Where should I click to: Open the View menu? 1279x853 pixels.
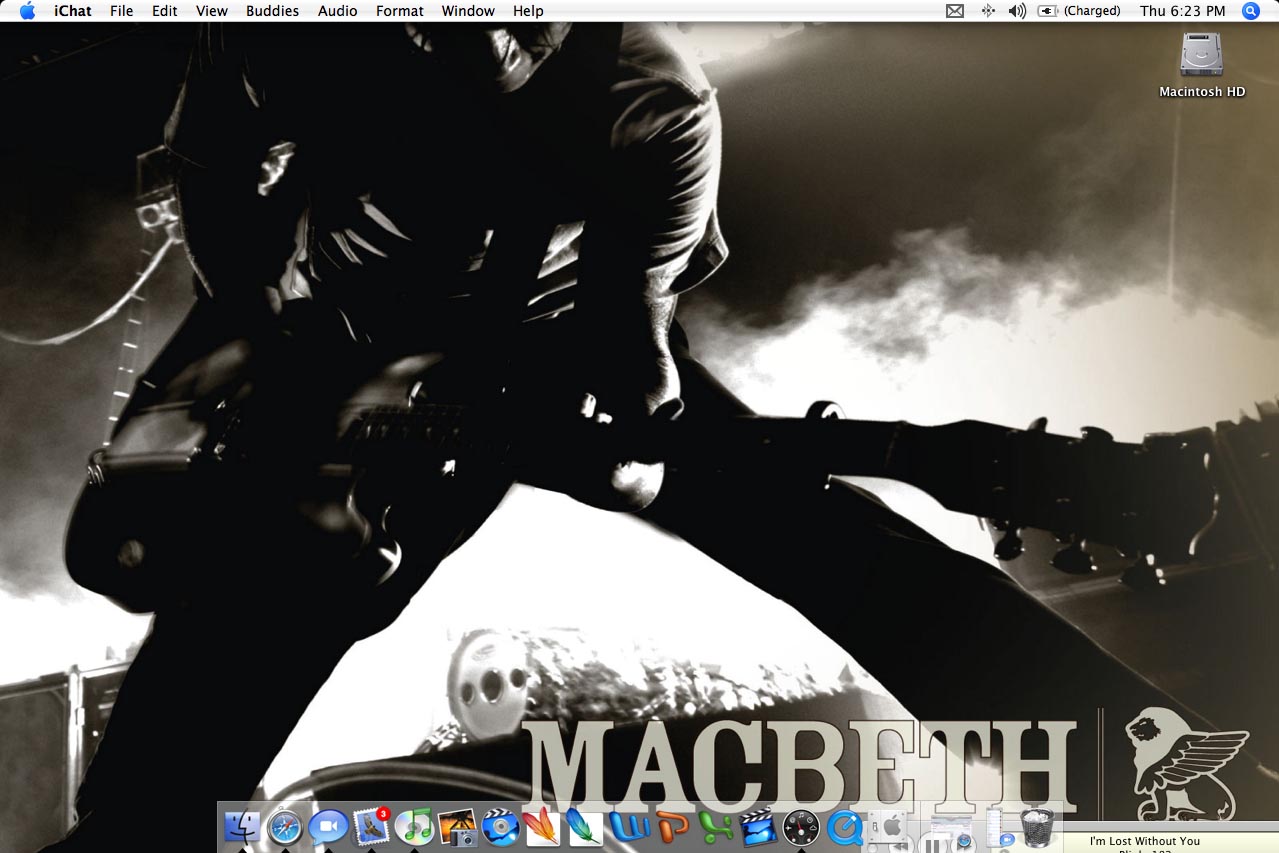212,11
